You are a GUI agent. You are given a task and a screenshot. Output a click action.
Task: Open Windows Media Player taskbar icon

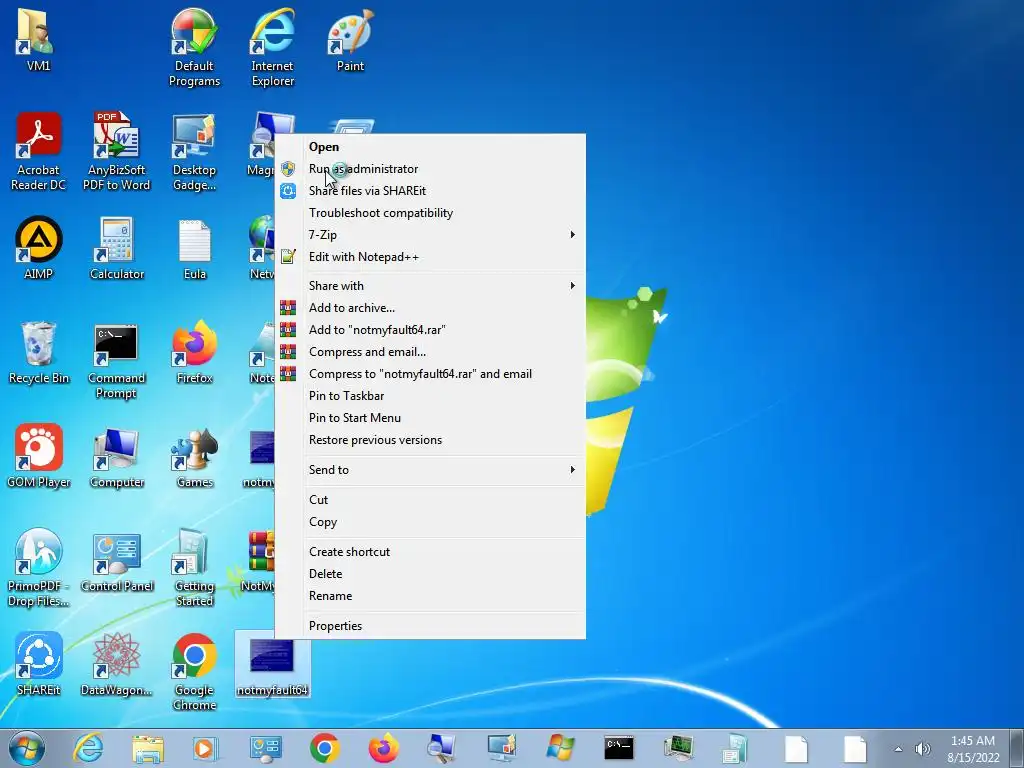click(205, 748)
